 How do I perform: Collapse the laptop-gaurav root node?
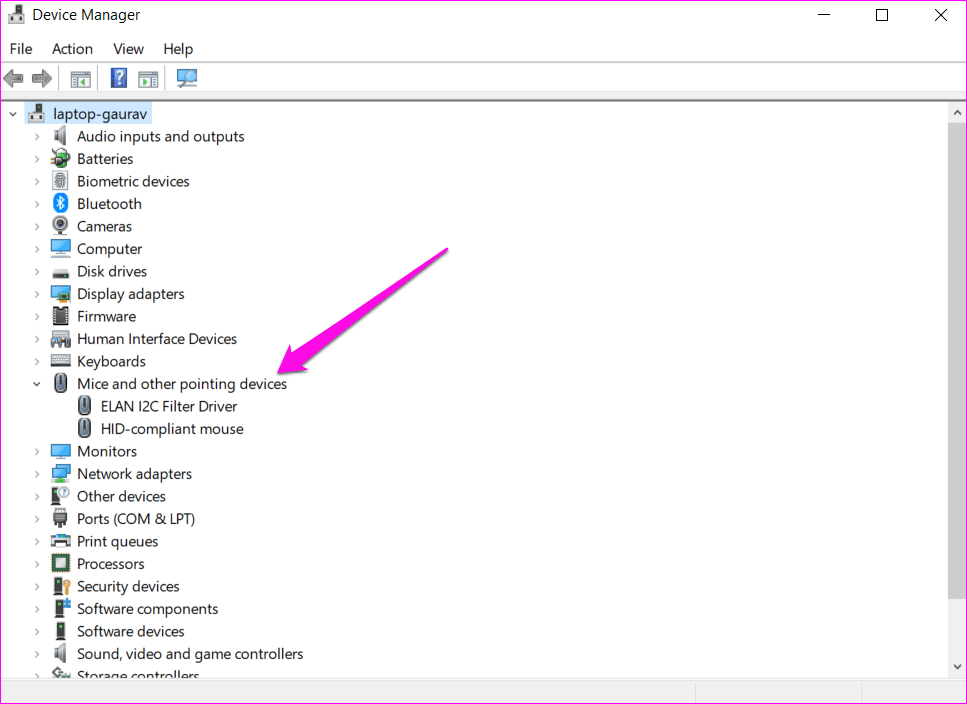pos(13,114)
